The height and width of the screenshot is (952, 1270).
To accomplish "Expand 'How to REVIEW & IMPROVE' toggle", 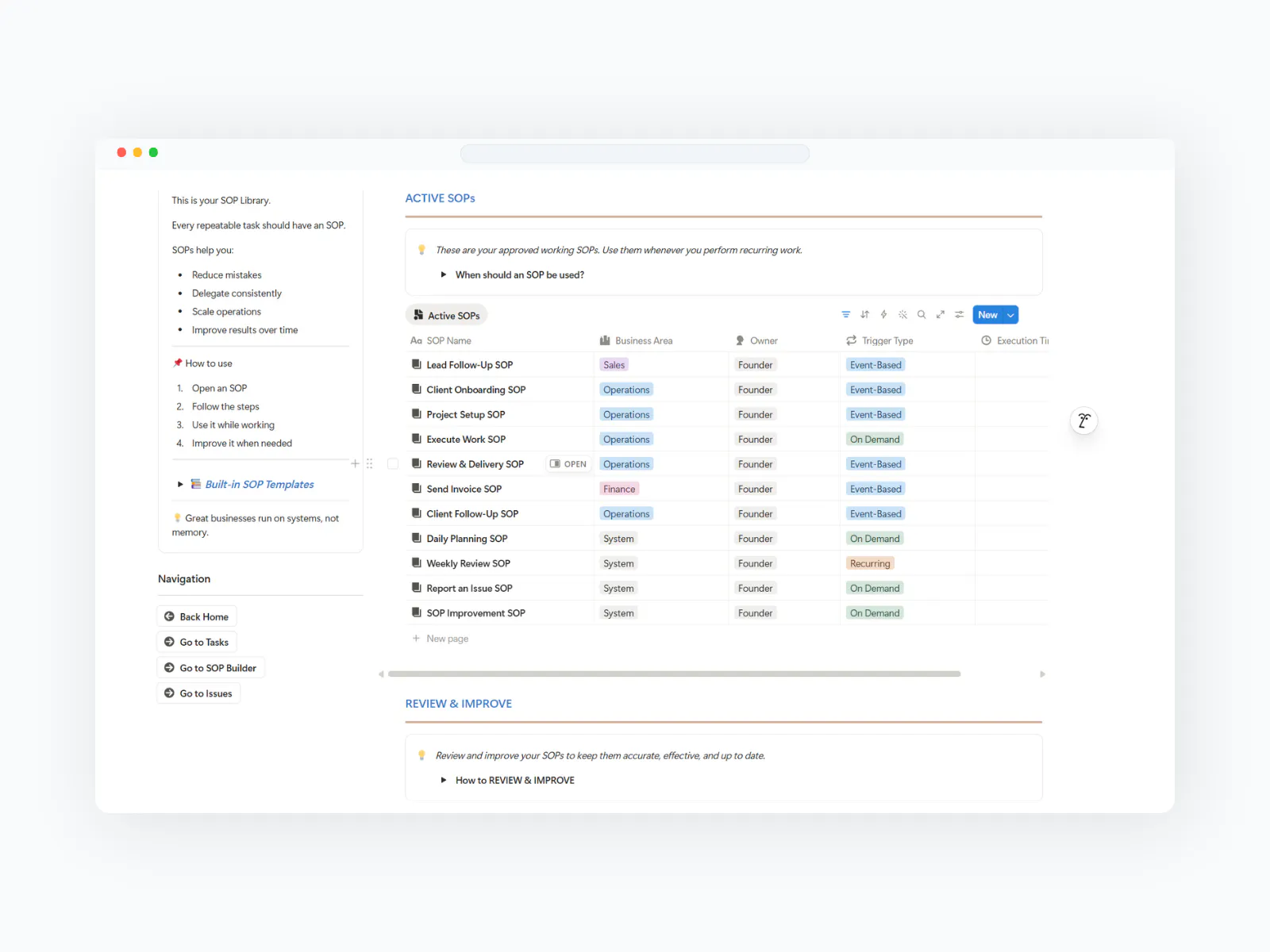I will pos(444,780).
